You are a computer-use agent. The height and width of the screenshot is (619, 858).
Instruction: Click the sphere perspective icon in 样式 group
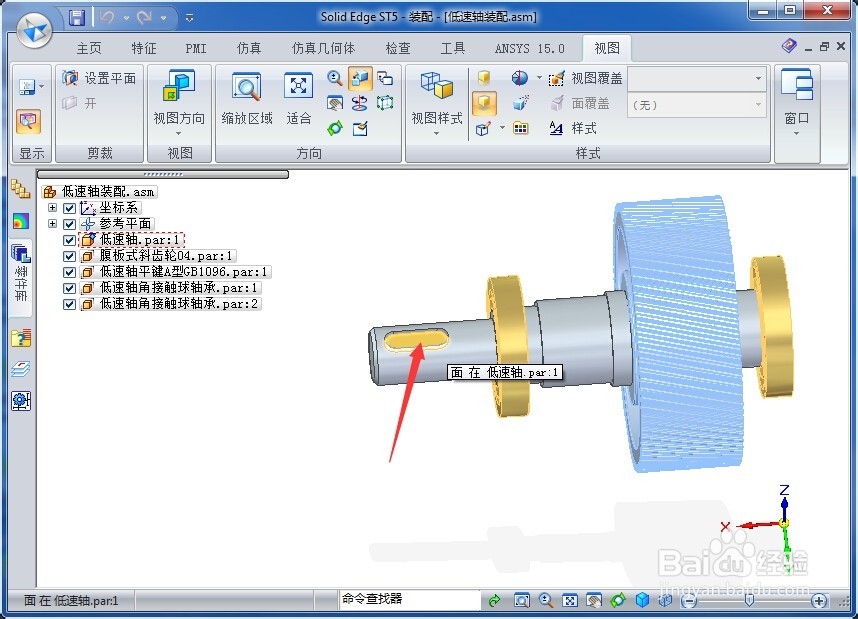coord(520,78)
